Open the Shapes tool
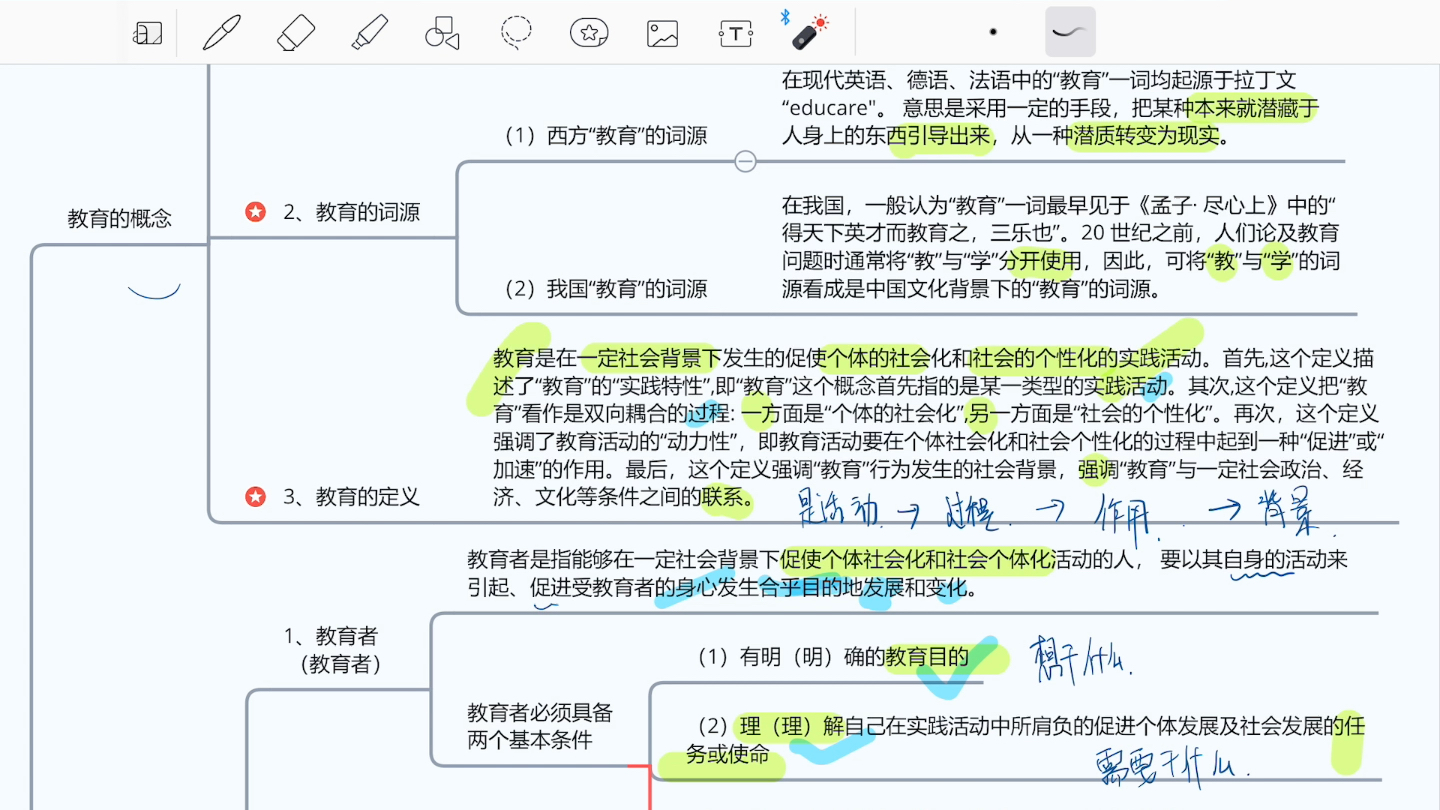The width and height of the screenshot is (1440, 810). pos(442,33)
